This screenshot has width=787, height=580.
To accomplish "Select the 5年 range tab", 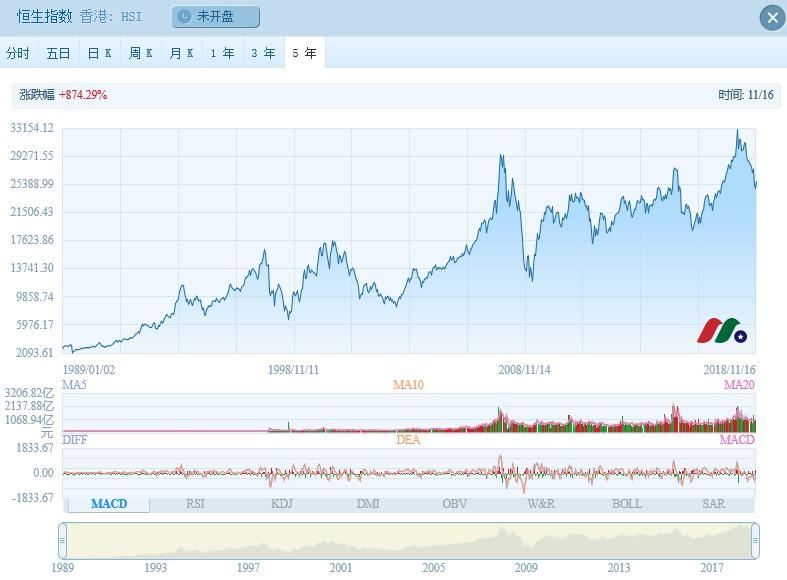I will pyautogui.click(x=305, y=53).
